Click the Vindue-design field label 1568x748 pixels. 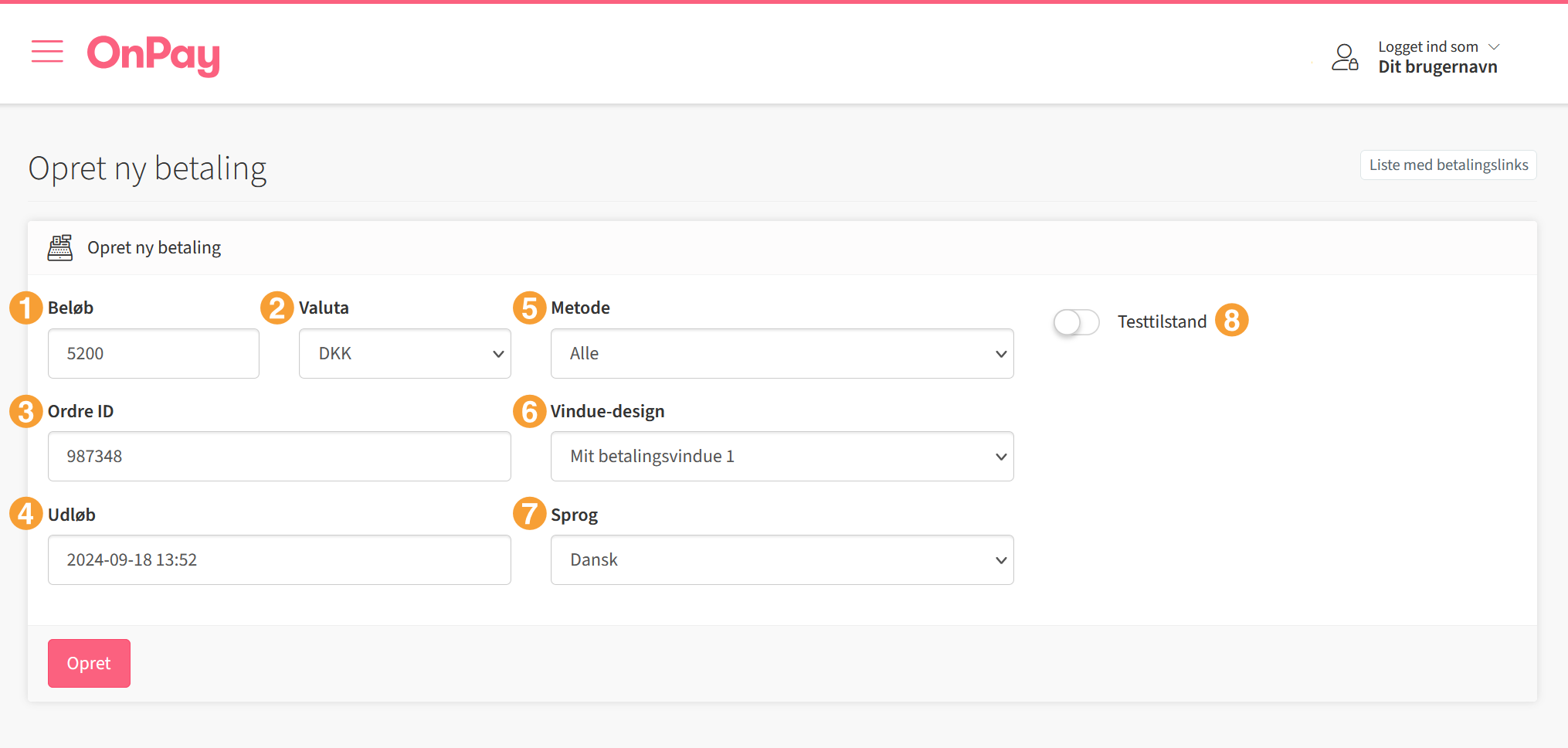(x=607, y=411)
